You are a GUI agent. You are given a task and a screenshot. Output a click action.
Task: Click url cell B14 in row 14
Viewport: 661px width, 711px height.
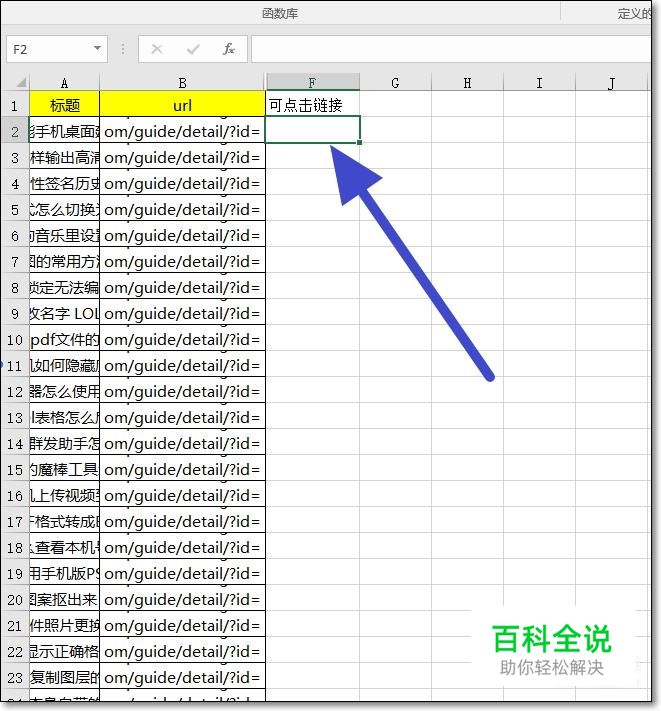182,444
